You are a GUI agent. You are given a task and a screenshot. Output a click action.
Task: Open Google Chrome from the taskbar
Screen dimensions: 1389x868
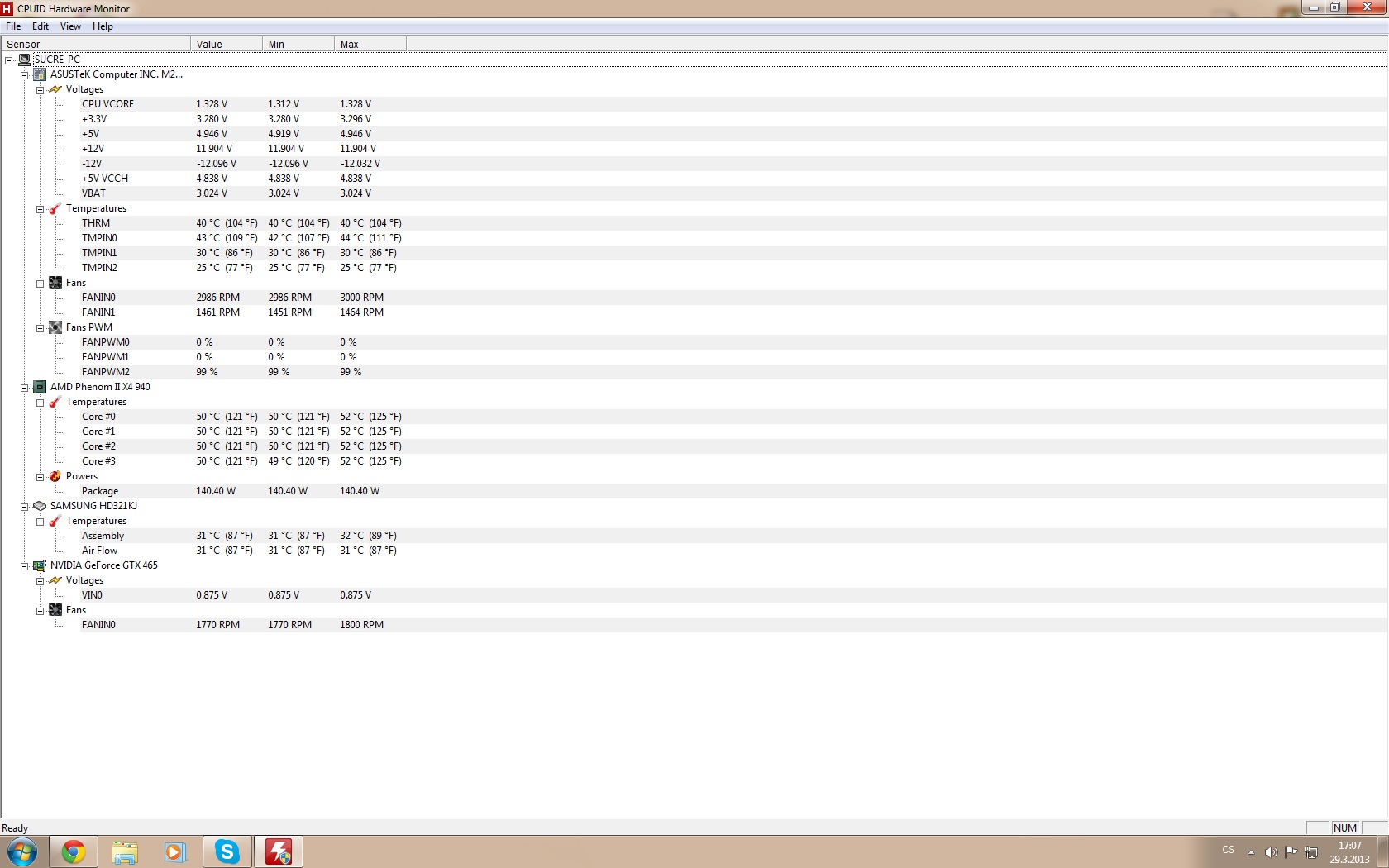(74, 851)
